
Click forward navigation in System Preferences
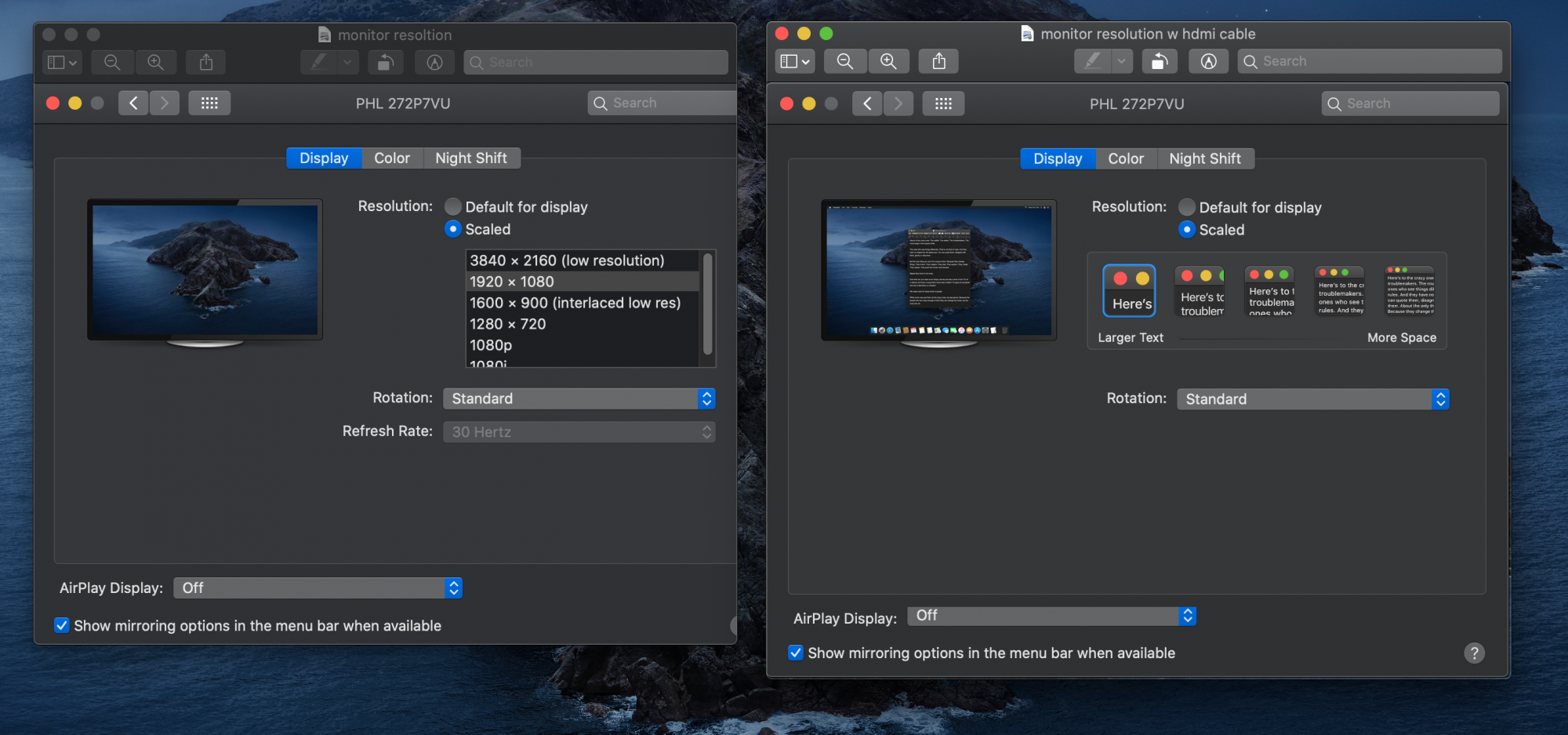[164, 102]
